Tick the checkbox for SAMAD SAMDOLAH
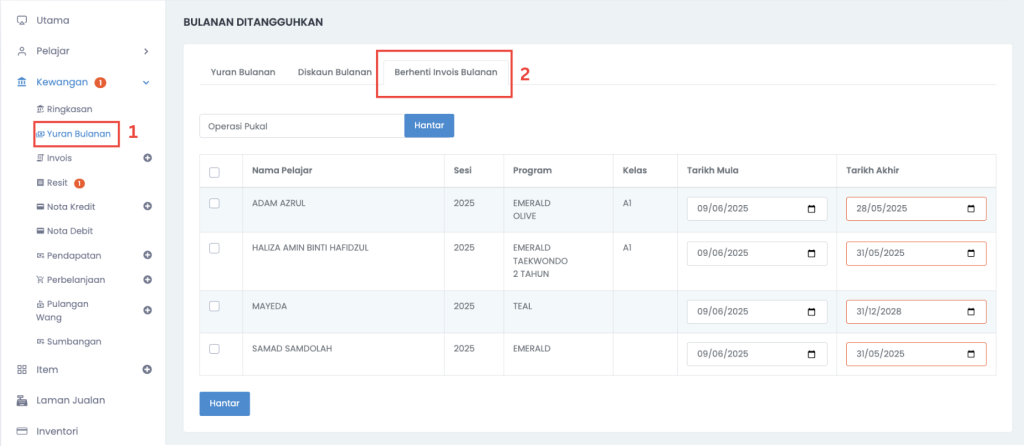 tap(214, 349)
